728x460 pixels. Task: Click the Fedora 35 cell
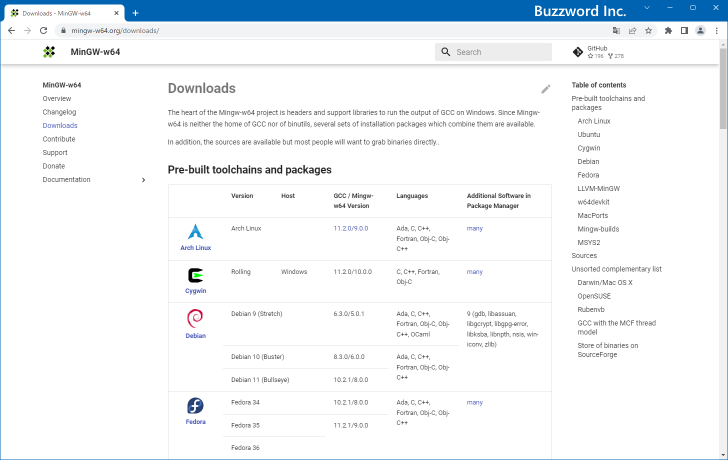click(x=245, y=425)
